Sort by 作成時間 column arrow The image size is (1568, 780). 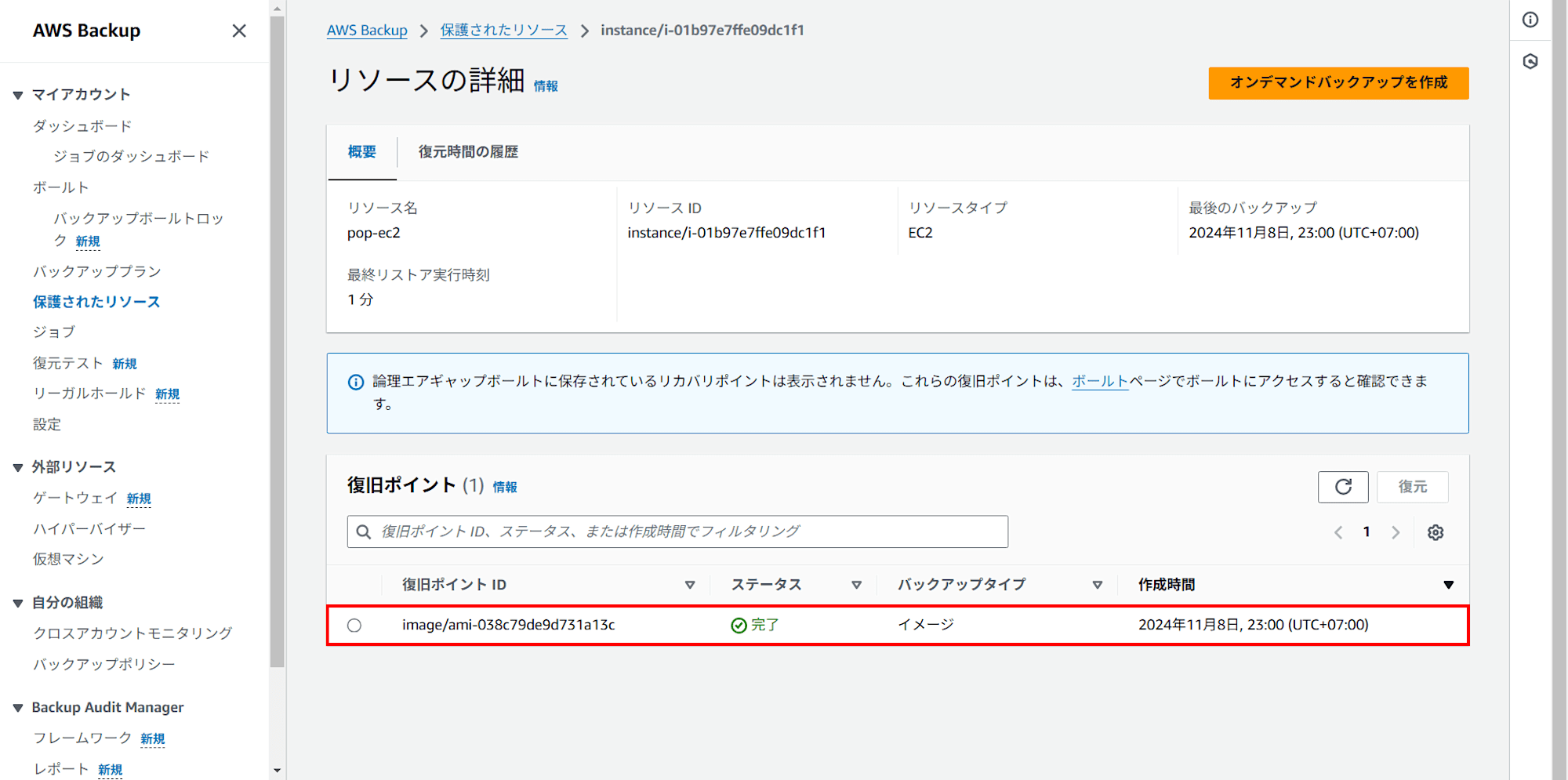click(1449, 585)
